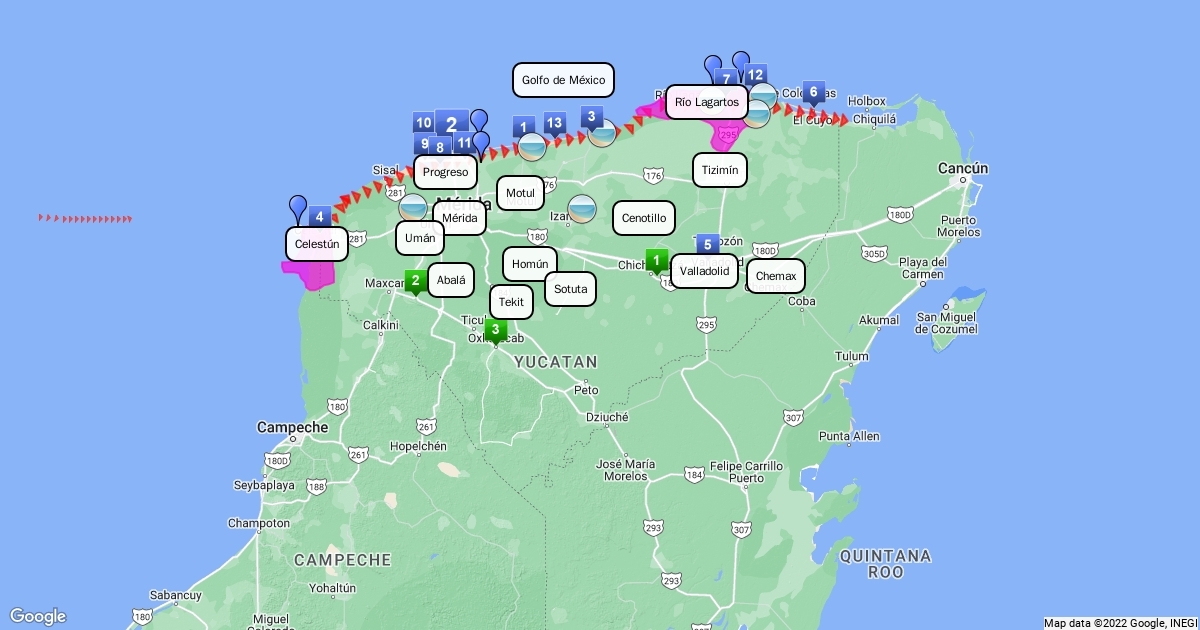Click blue marker 6 near El Cuyo
The width and height of the screenshot is (1200, 630).
[x=813, y=93]
